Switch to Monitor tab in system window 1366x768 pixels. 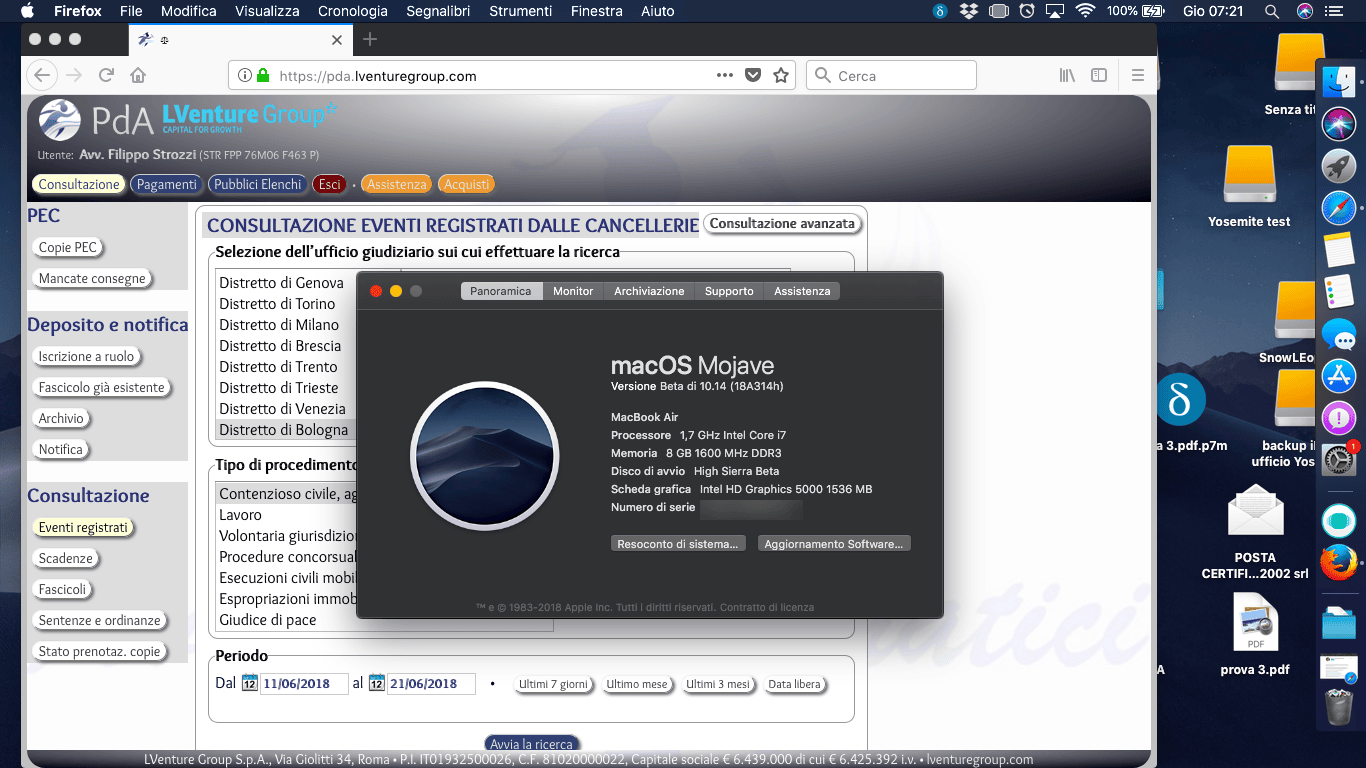573,291
